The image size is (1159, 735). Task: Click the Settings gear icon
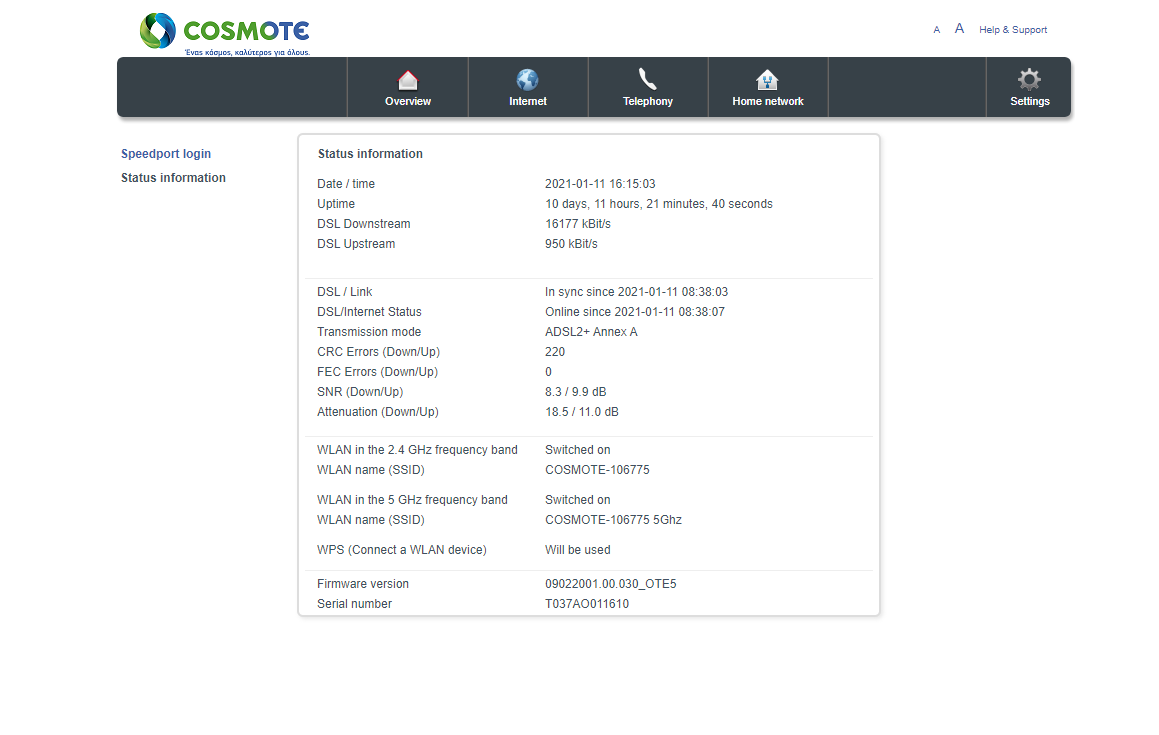1030,79
